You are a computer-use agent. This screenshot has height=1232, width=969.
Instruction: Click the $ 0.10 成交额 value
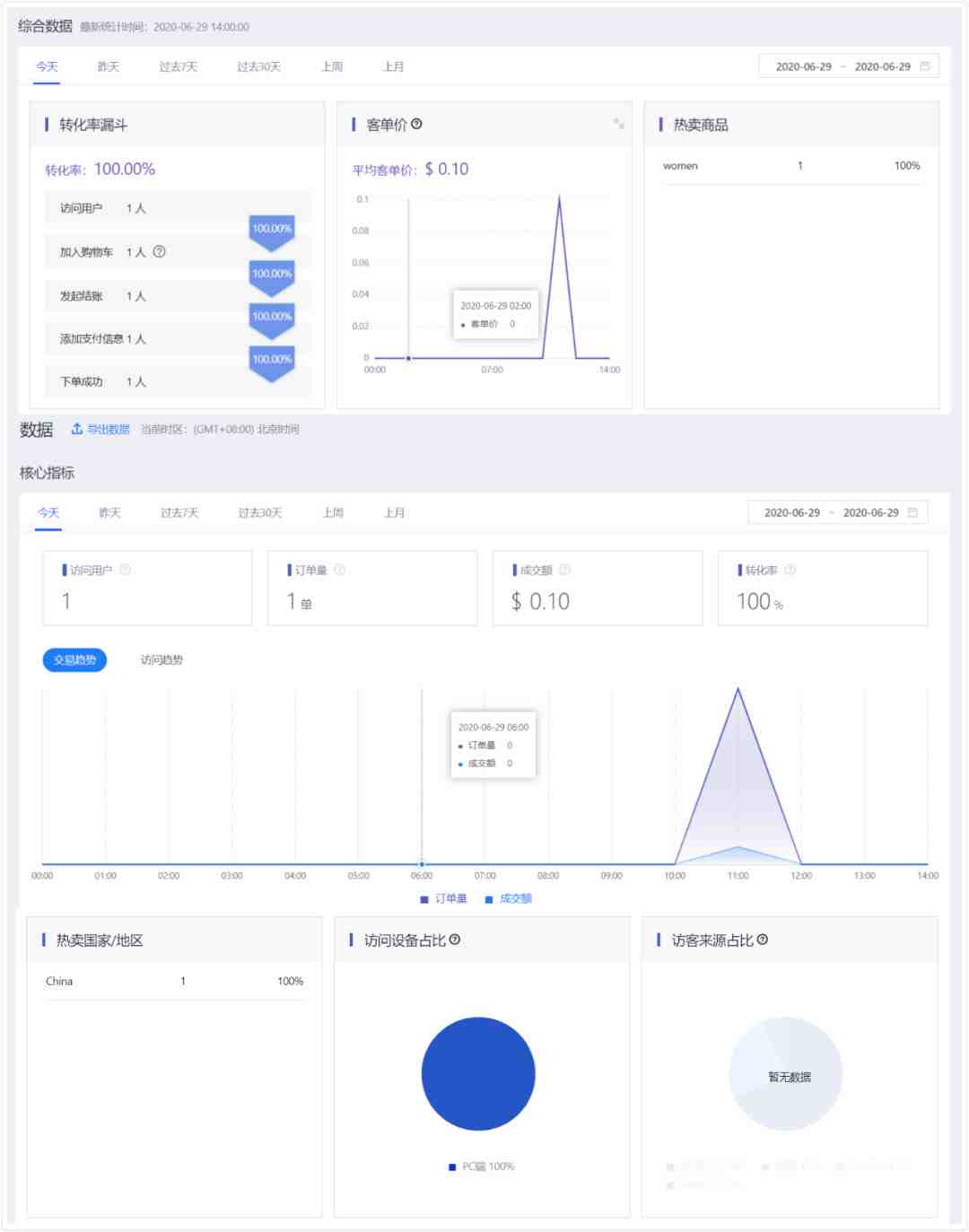(540, 601)
